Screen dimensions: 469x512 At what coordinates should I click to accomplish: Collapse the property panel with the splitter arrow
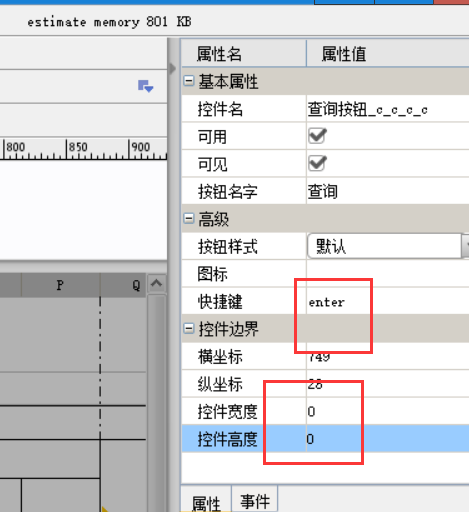click(x=172, y=69)
